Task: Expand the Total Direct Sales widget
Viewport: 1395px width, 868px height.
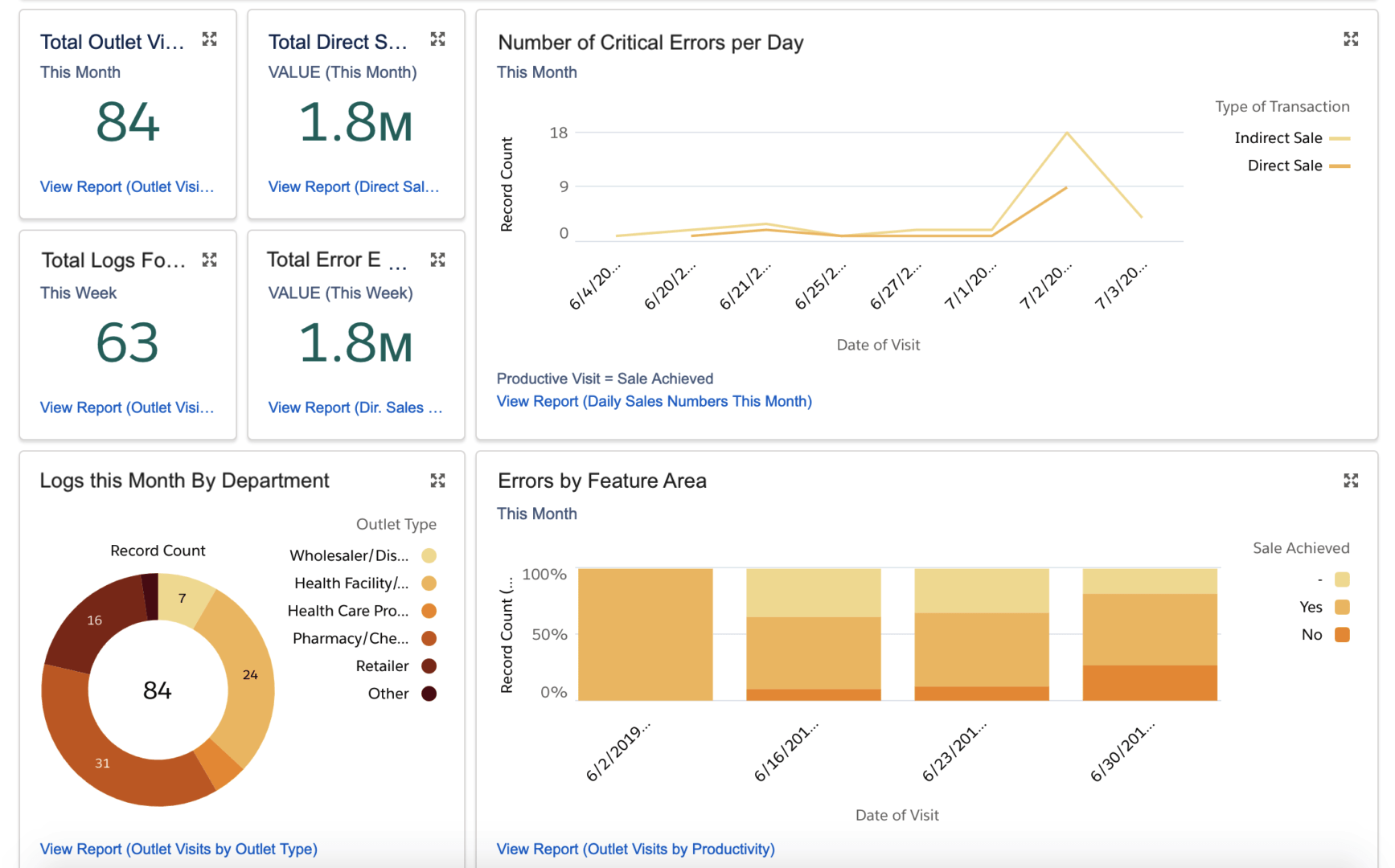Action: 438,39
